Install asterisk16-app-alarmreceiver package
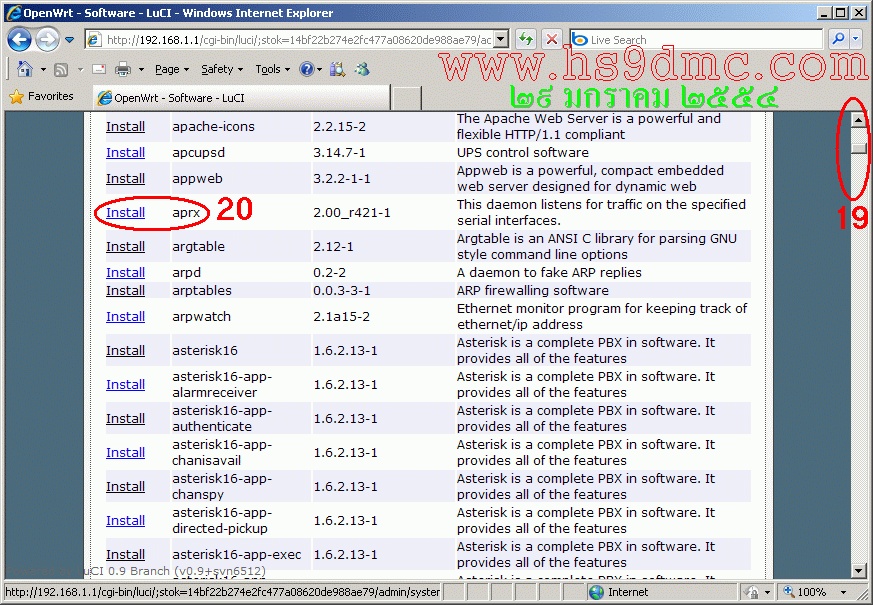The height and width of the screenshot is (605, 873). click(x=125, y=385)
